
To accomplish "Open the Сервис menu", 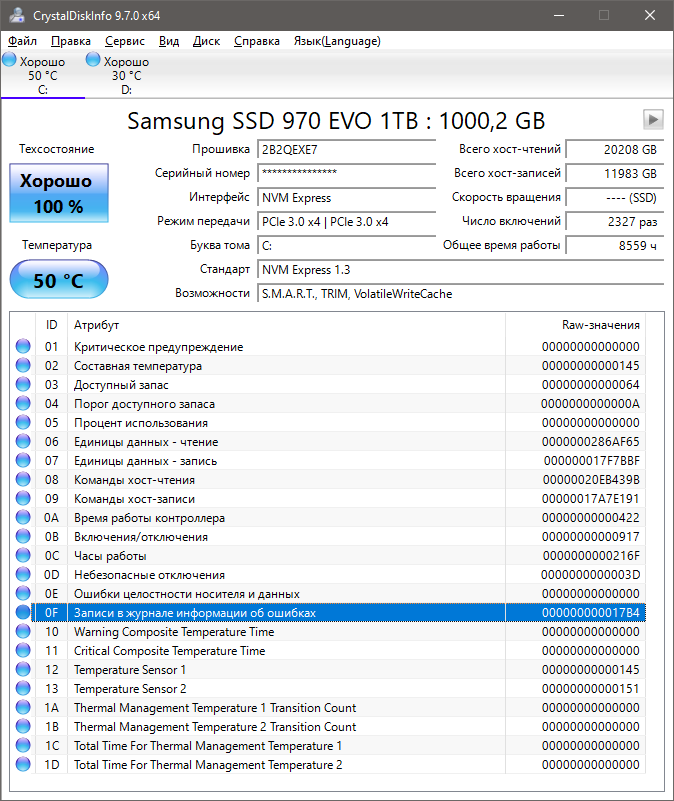I will tap(124, 41).
